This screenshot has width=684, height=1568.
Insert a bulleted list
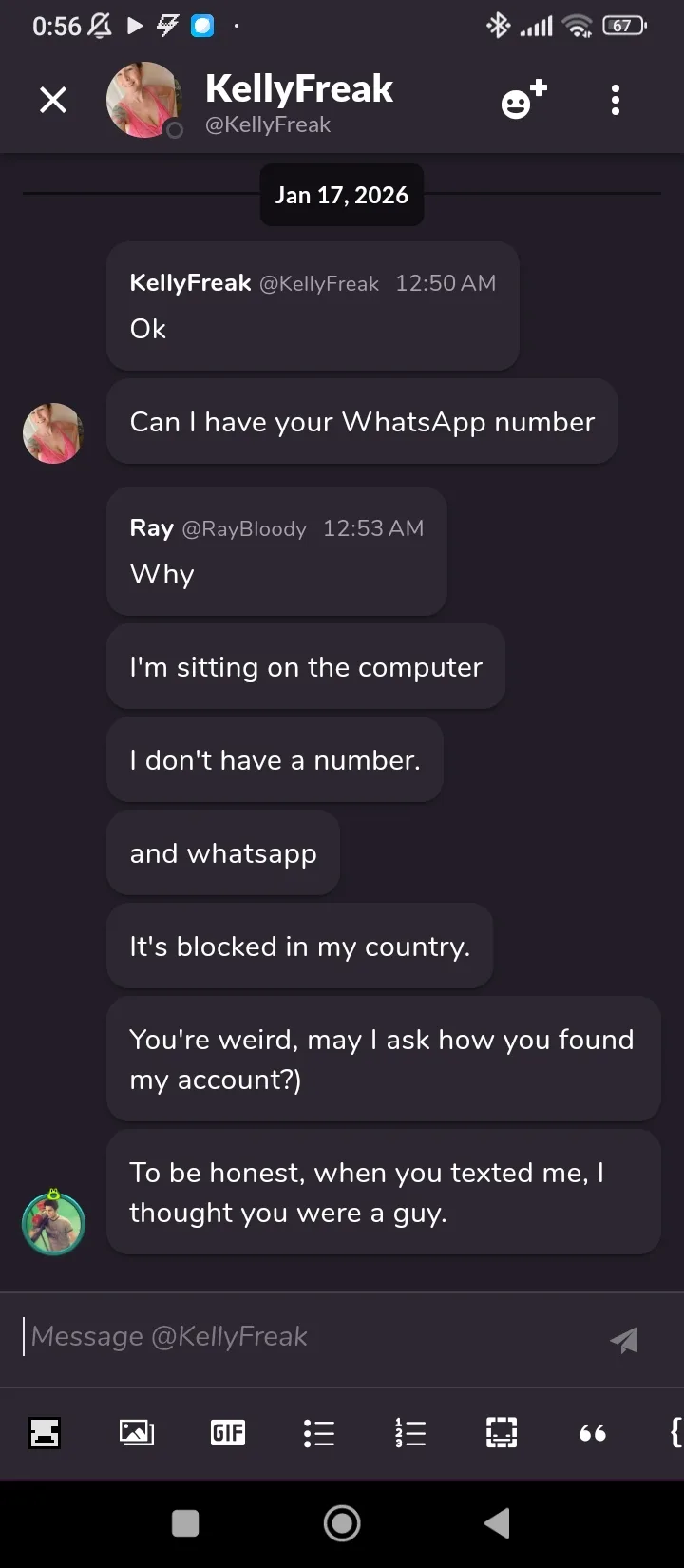318,1432
